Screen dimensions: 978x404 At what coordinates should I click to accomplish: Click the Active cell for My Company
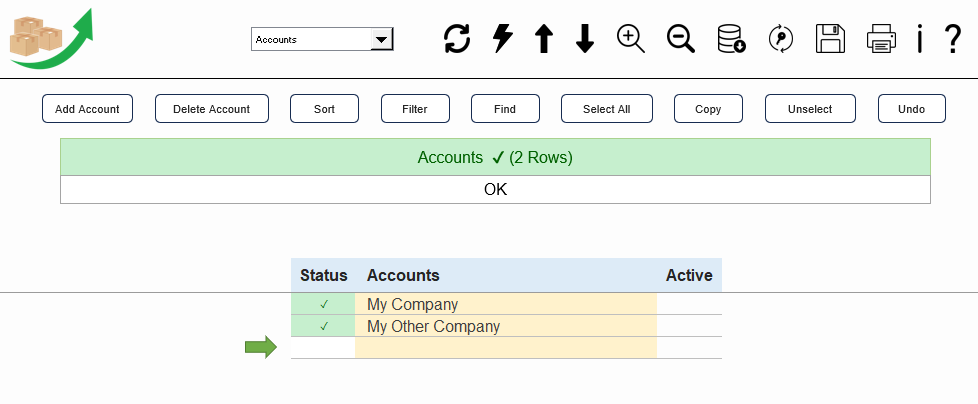tap(689, 304)
